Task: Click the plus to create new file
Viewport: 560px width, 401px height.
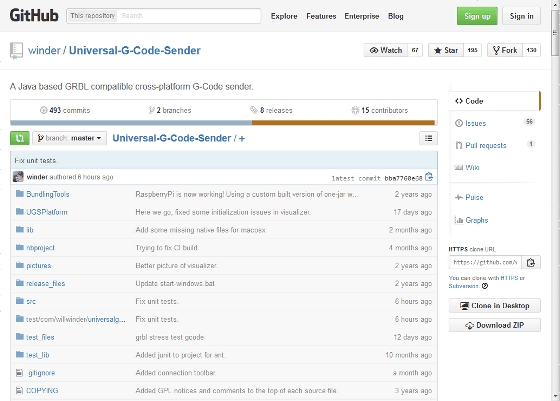Action: pyautogui.click(x=242, y=139)
